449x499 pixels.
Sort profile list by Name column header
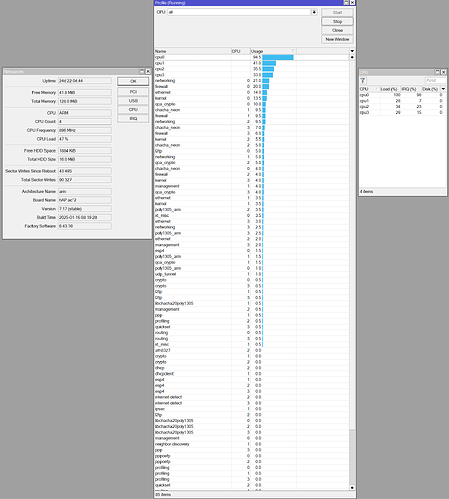(x=193, y=51)
